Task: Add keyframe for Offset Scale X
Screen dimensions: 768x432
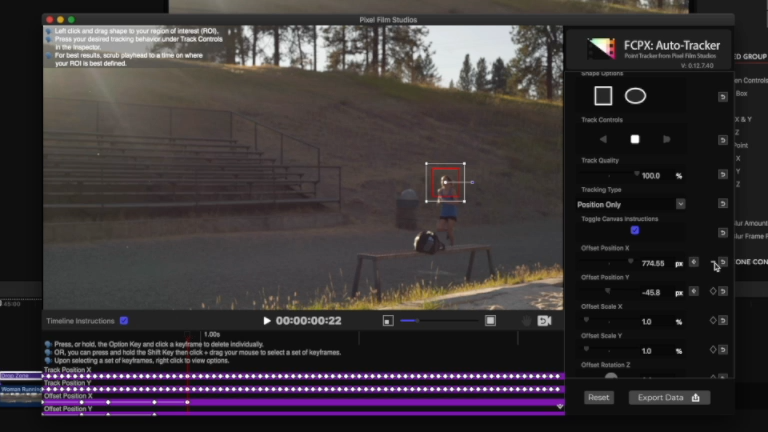Action: click(713, 320)
